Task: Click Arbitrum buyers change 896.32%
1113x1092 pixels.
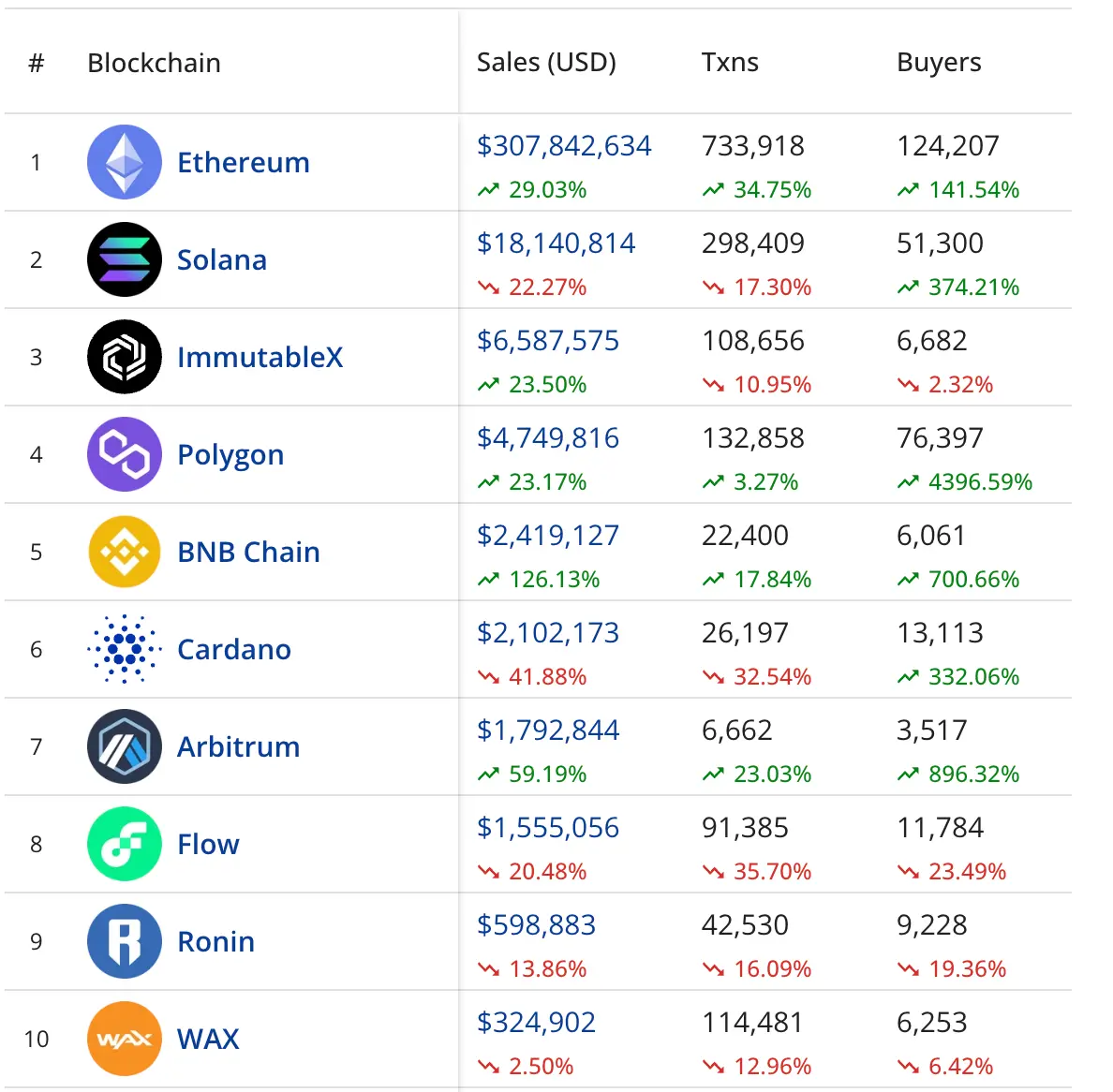Action: 958,774
